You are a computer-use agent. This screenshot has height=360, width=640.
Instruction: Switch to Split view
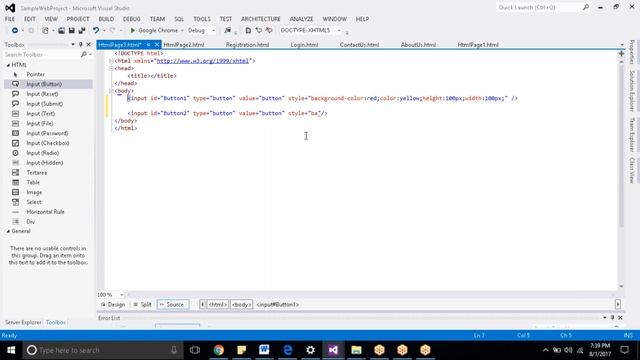pyautogui.click(x=142, y=304)
